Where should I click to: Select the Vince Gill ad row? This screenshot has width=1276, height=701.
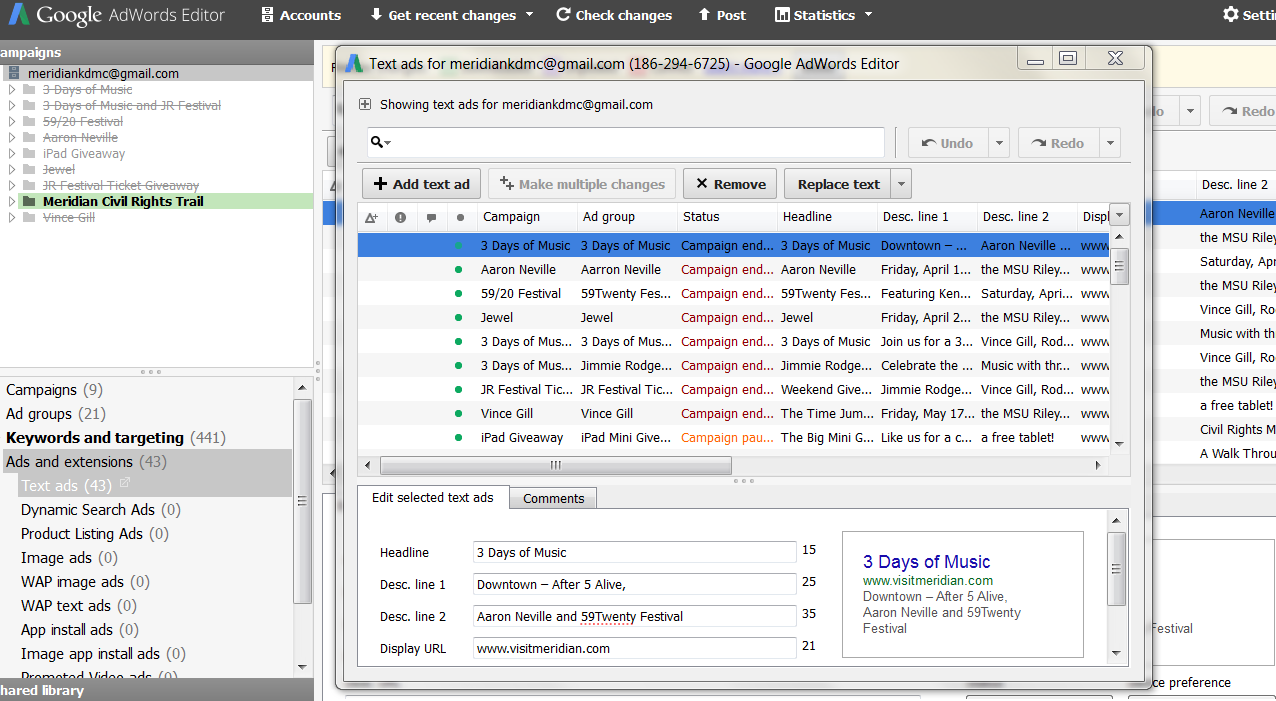[734, 413]
